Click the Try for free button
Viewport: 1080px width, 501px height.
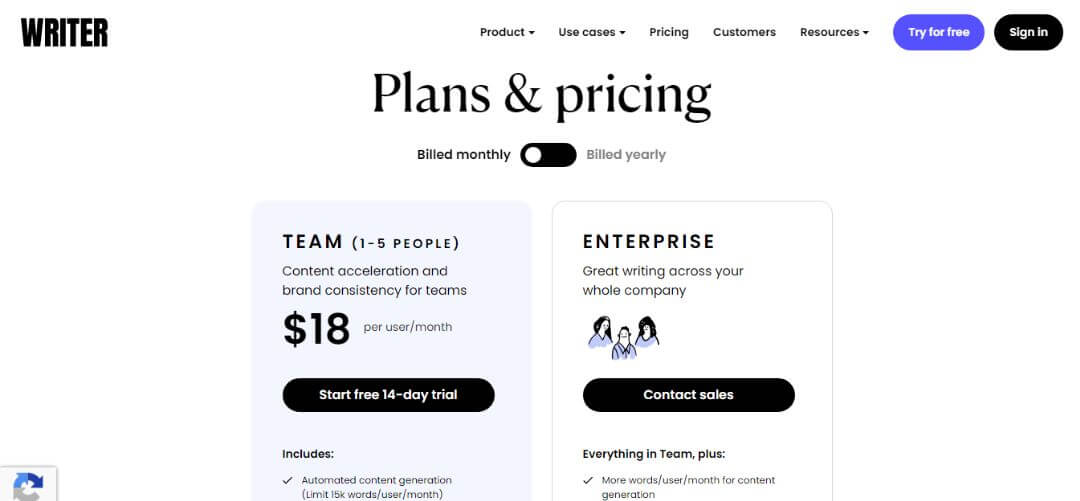tap(938, 32)
